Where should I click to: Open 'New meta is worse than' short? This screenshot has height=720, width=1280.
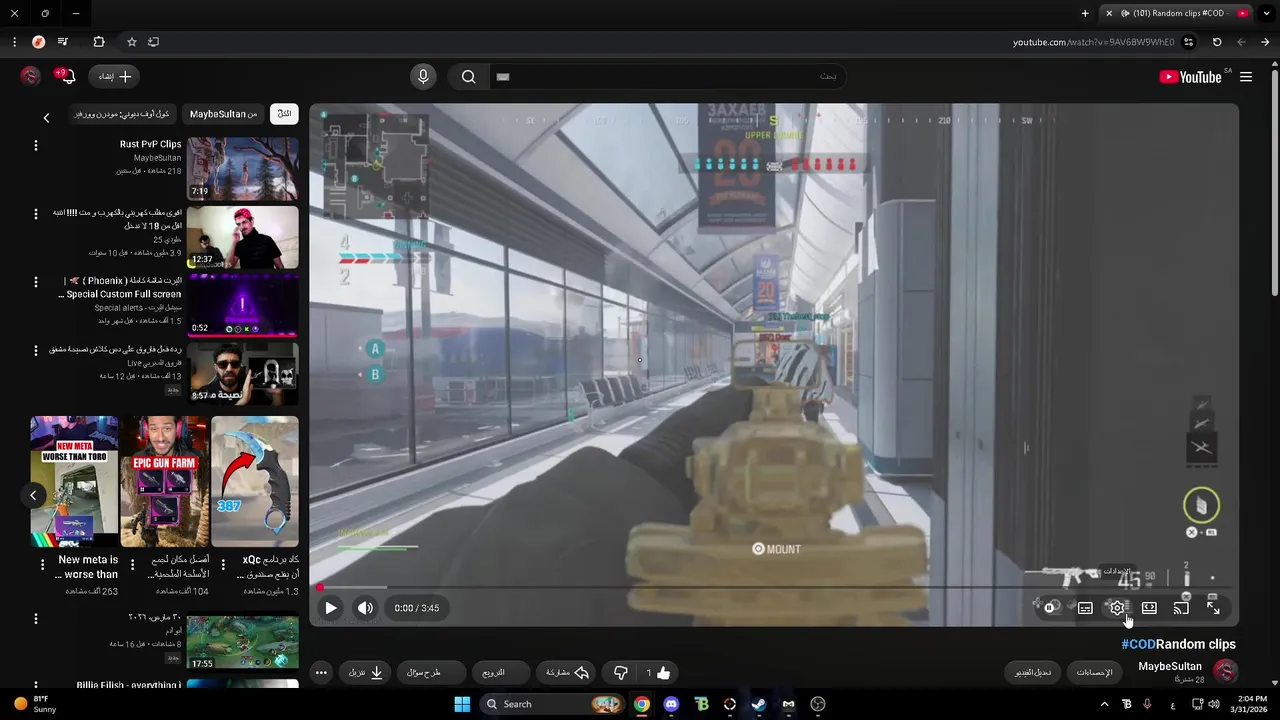[74, 482]
